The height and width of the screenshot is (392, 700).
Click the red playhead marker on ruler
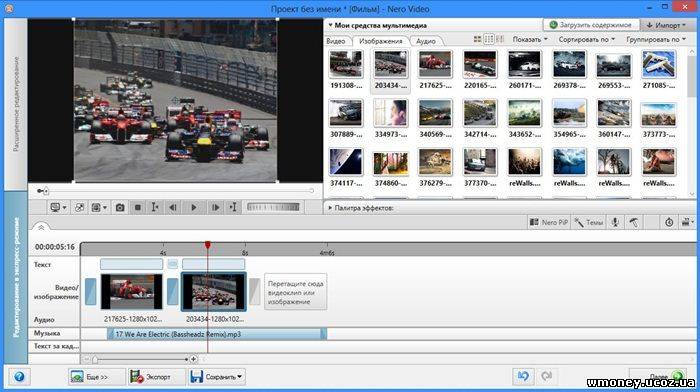pyautogui.click(x=208, y=245)
